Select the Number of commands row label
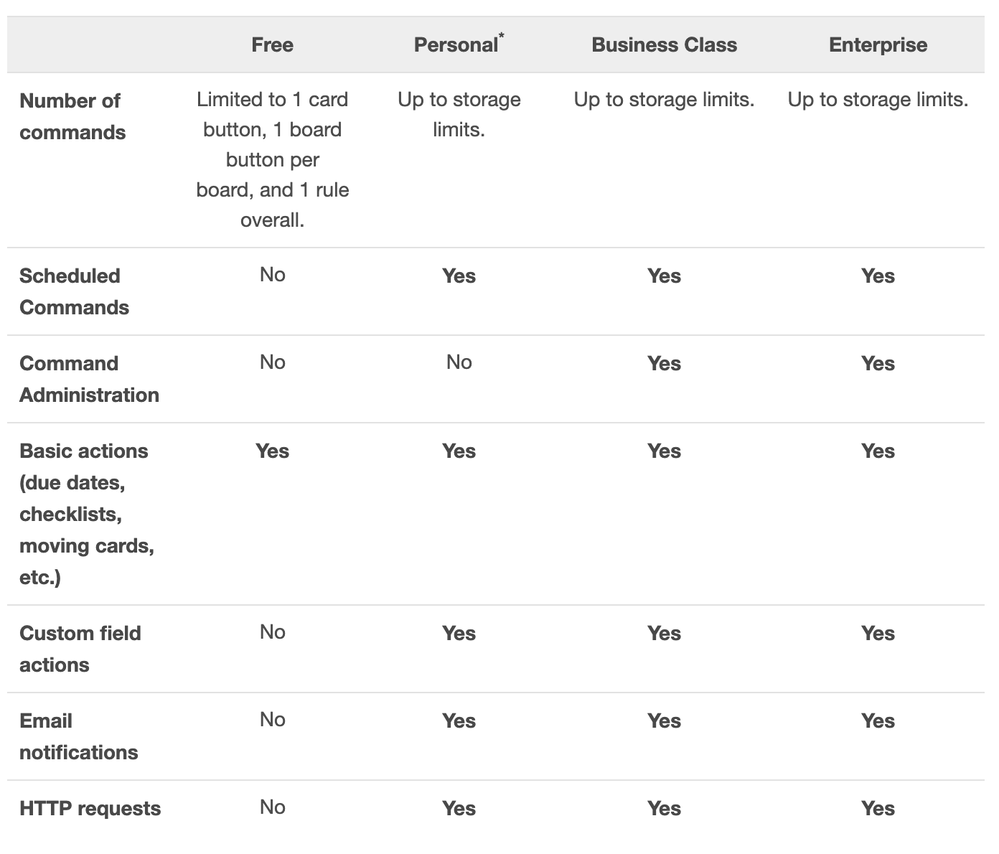Image resolution: width=999 pixels, height=854 pixels. pos(72,117)
